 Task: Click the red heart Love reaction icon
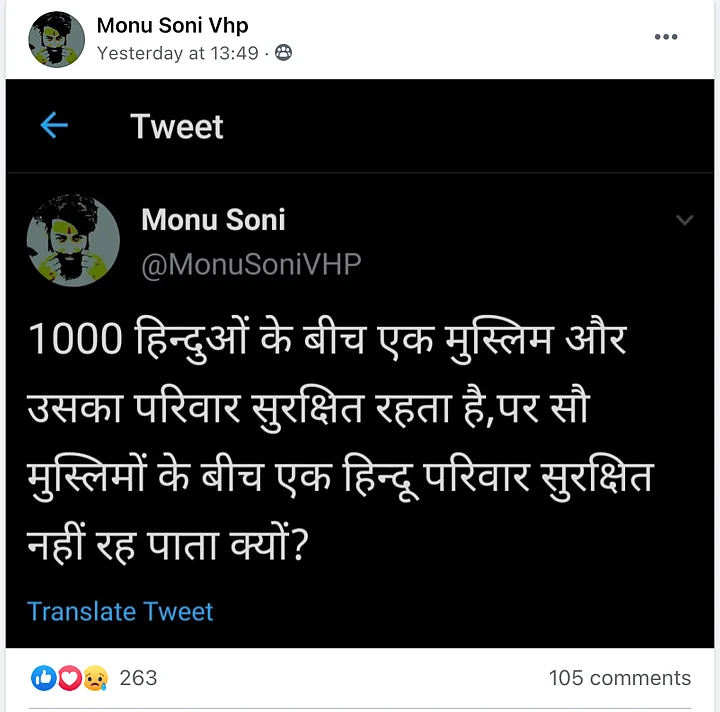click(x=69, y=678)
